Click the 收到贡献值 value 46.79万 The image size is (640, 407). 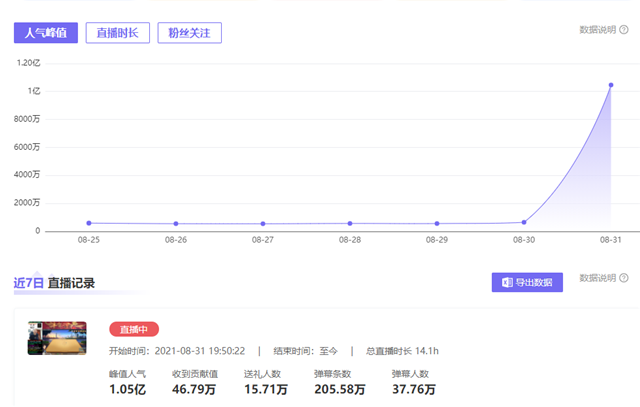tap(195, 389)
